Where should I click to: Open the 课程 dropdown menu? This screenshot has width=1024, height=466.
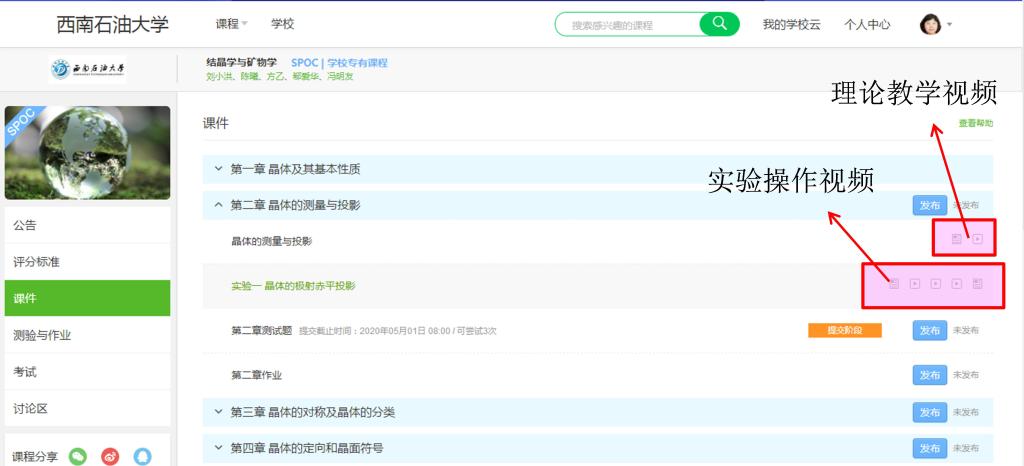tap(232, 24)
